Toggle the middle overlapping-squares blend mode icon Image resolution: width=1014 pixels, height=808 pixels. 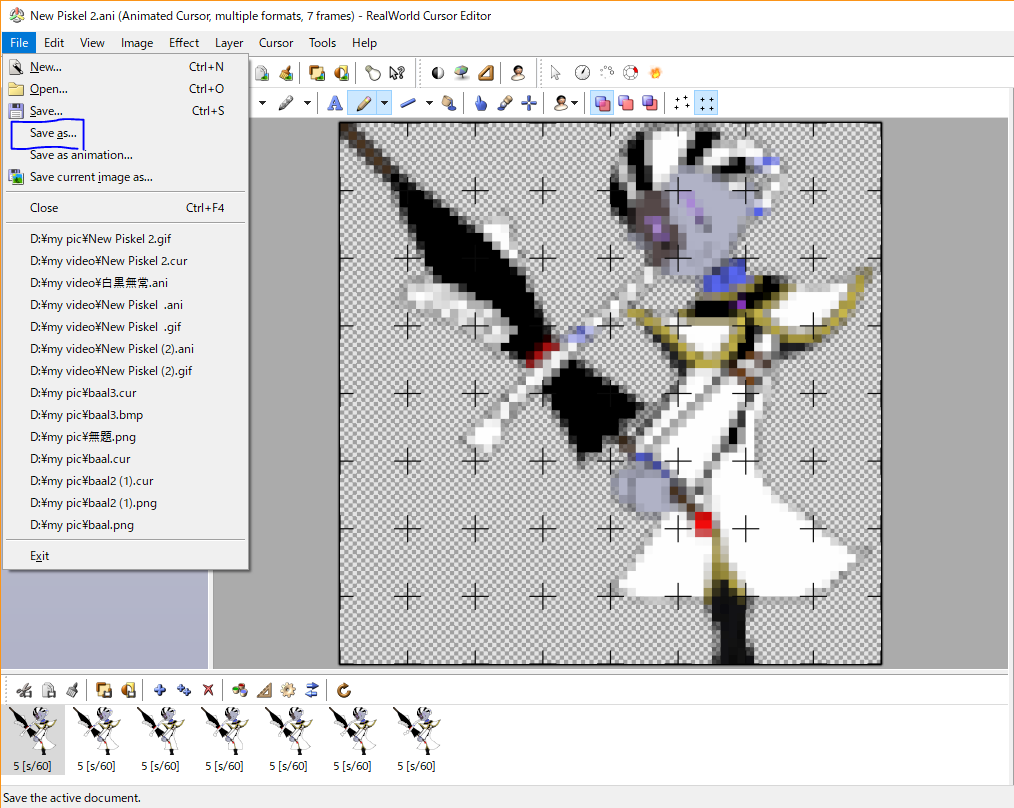(626, 103)
